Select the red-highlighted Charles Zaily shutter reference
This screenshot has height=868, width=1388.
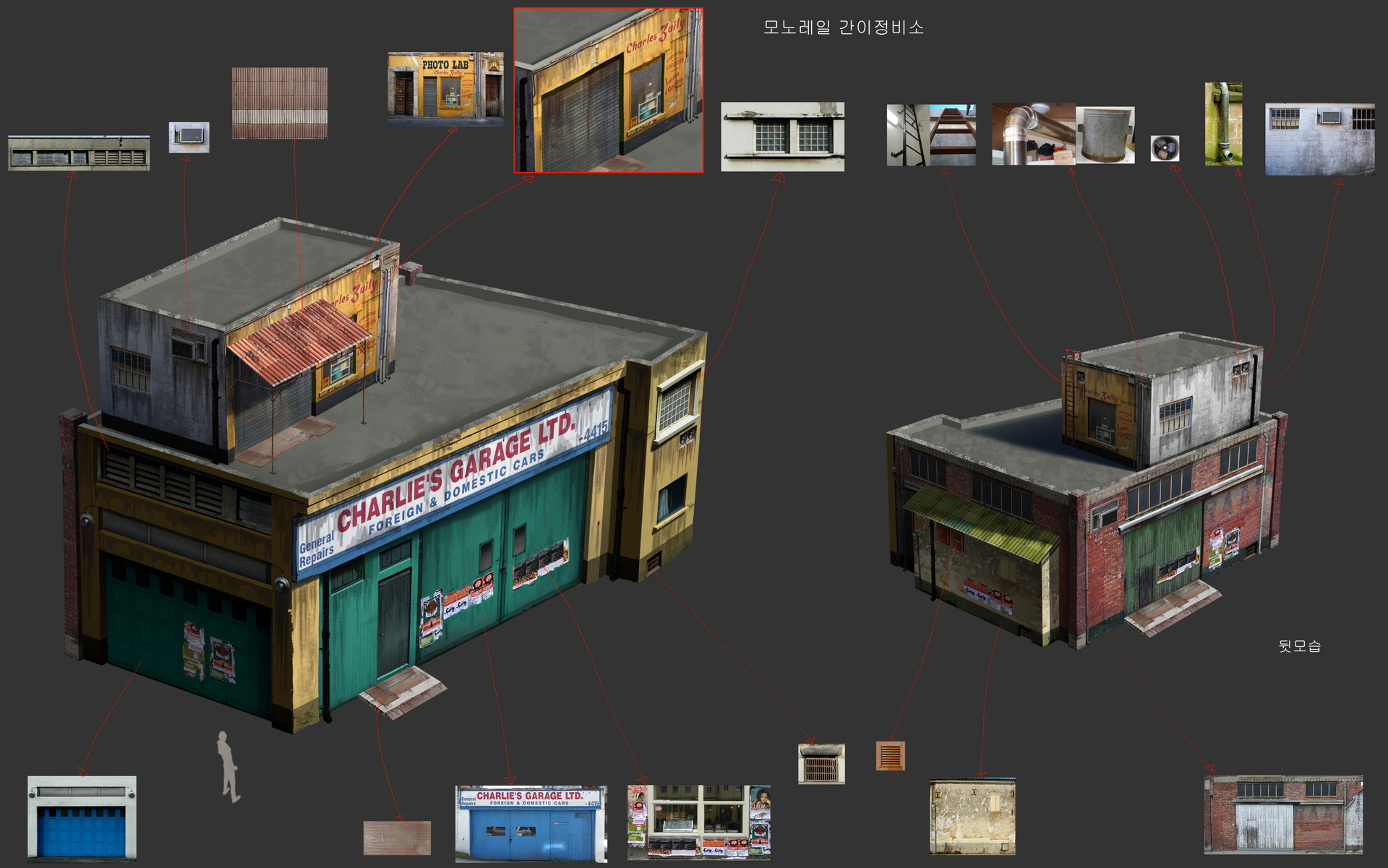click(x=609, y=89)
